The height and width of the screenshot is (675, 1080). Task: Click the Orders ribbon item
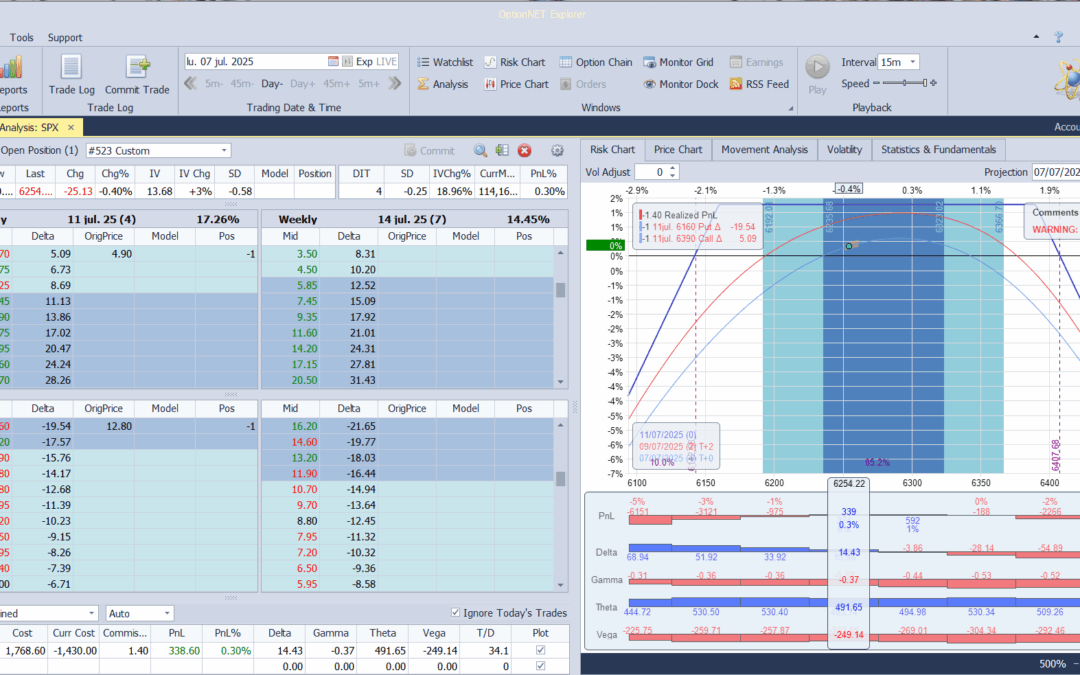(583, 84)
